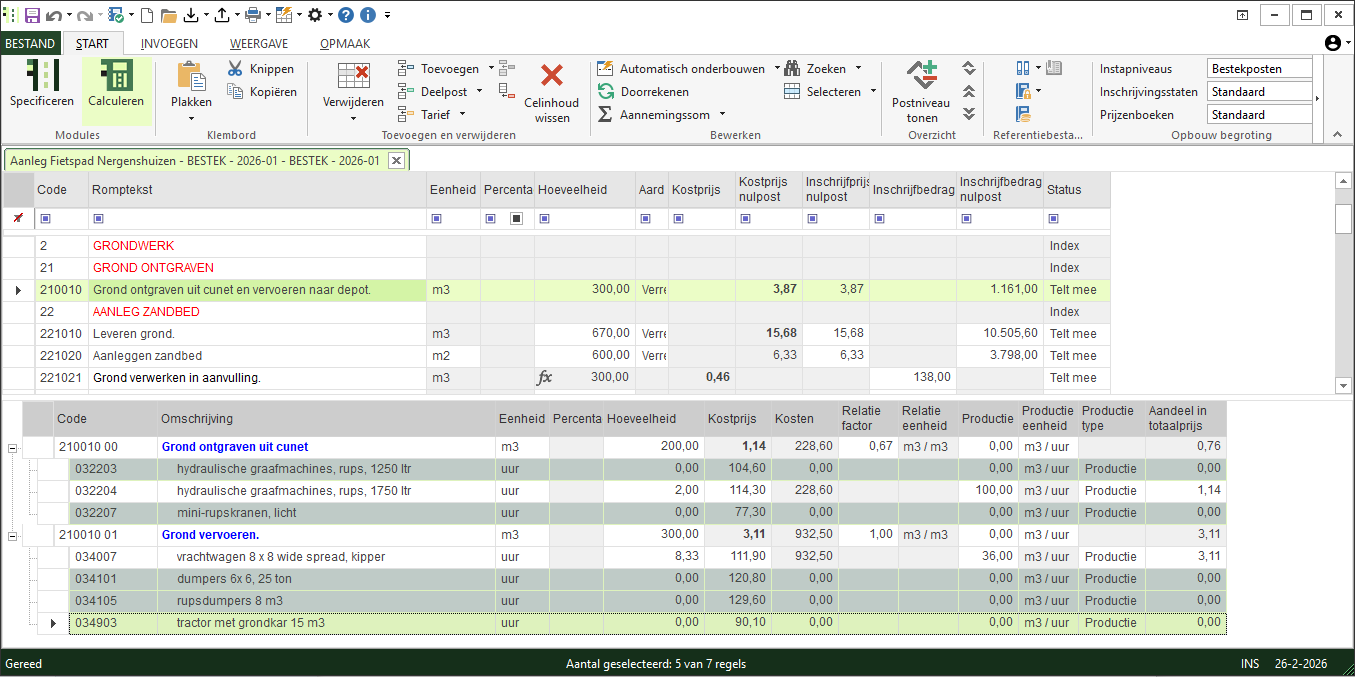
Task: Open the BESTAND menu
Action: click(x=30, y=44)
